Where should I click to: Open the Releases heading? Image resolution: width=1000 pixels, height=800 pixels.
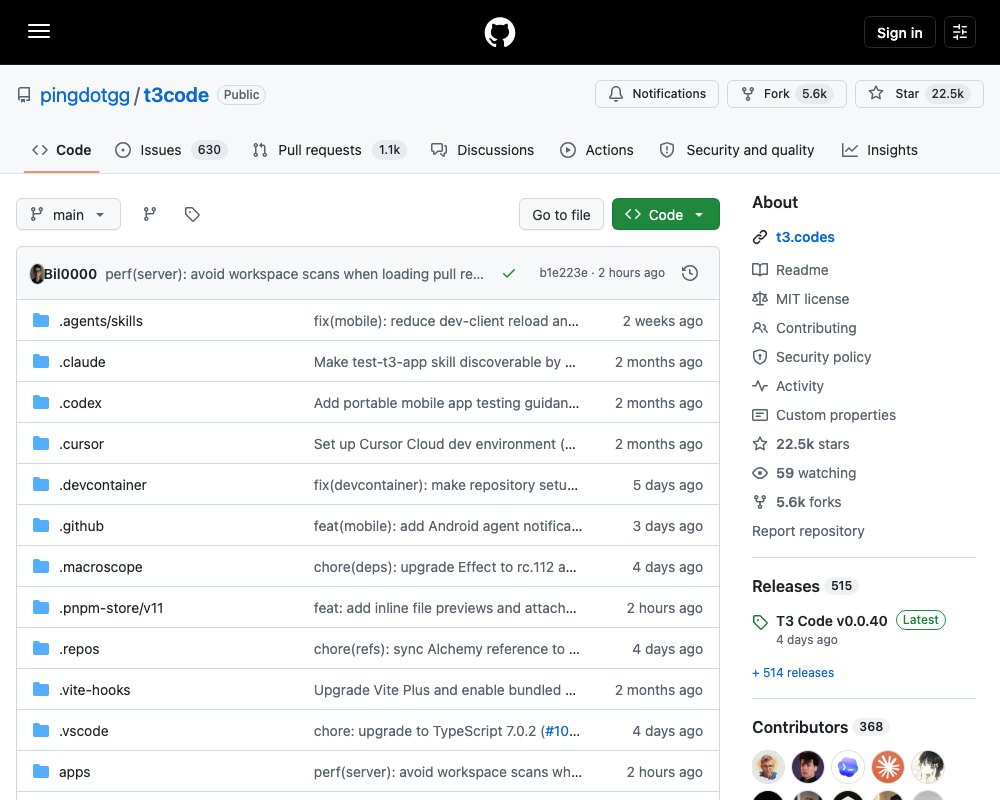tap(786, 586)
